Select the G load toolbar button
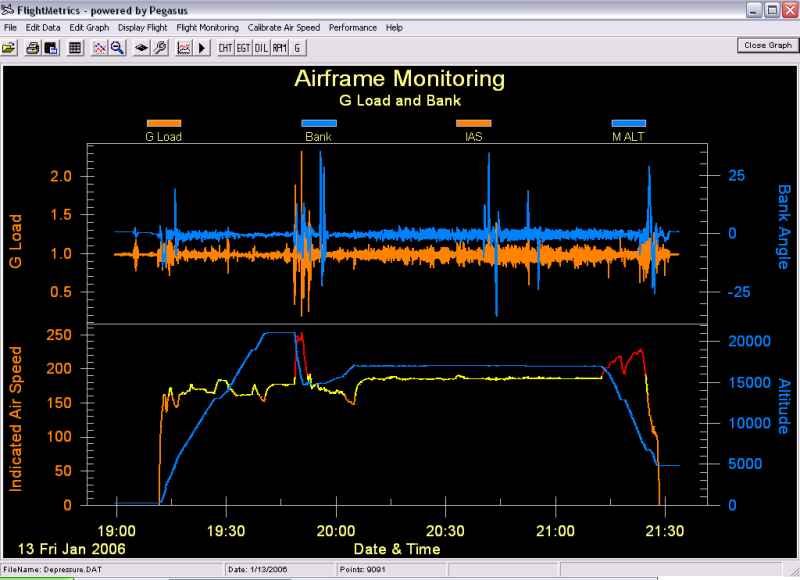 point(297,47)
